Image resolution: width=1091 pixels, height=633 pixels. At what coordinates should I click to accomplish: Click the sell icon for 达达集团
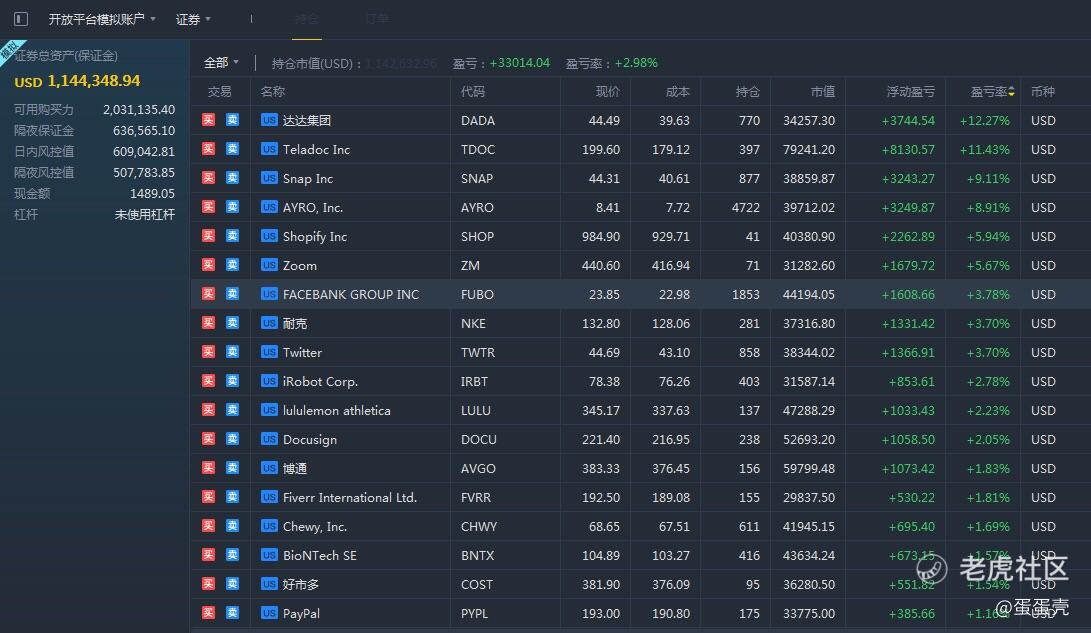232,120
